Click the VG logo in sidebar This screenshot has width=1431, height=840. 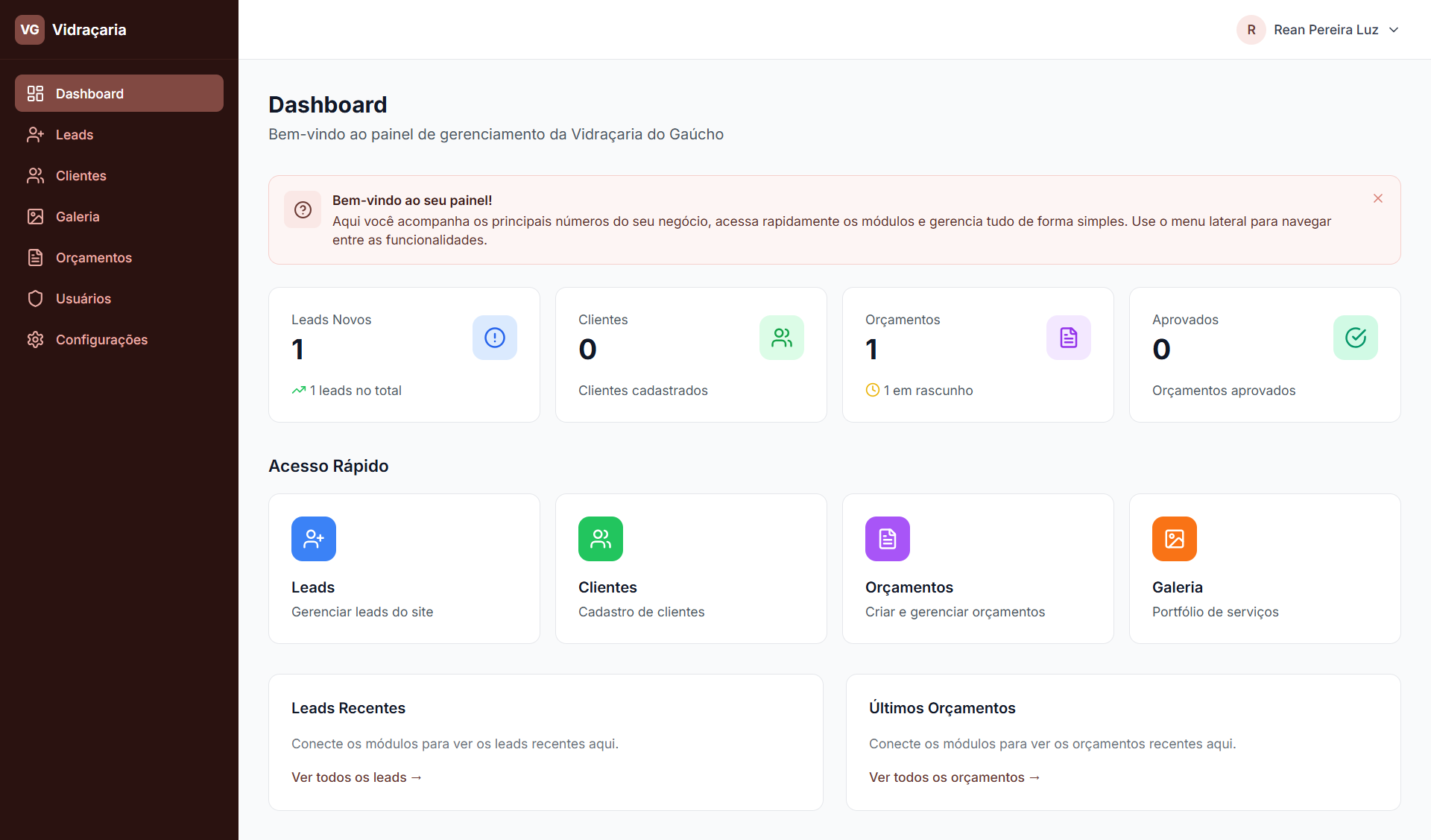click(30, 30)
